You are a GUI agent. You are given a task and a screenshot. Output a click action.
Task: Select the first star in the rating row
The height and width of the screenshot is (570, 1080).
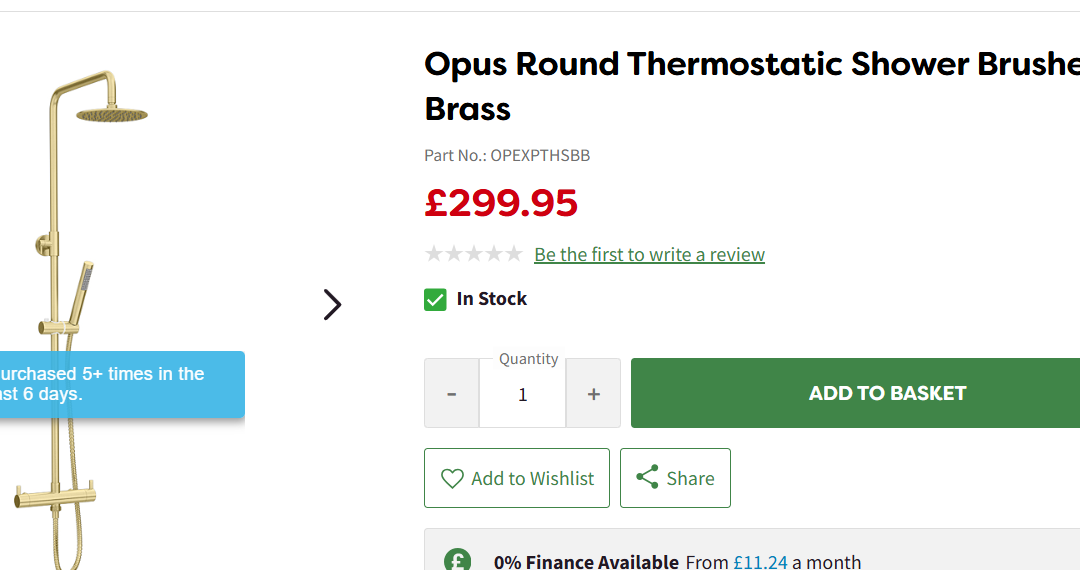click(x=434, y=254)
